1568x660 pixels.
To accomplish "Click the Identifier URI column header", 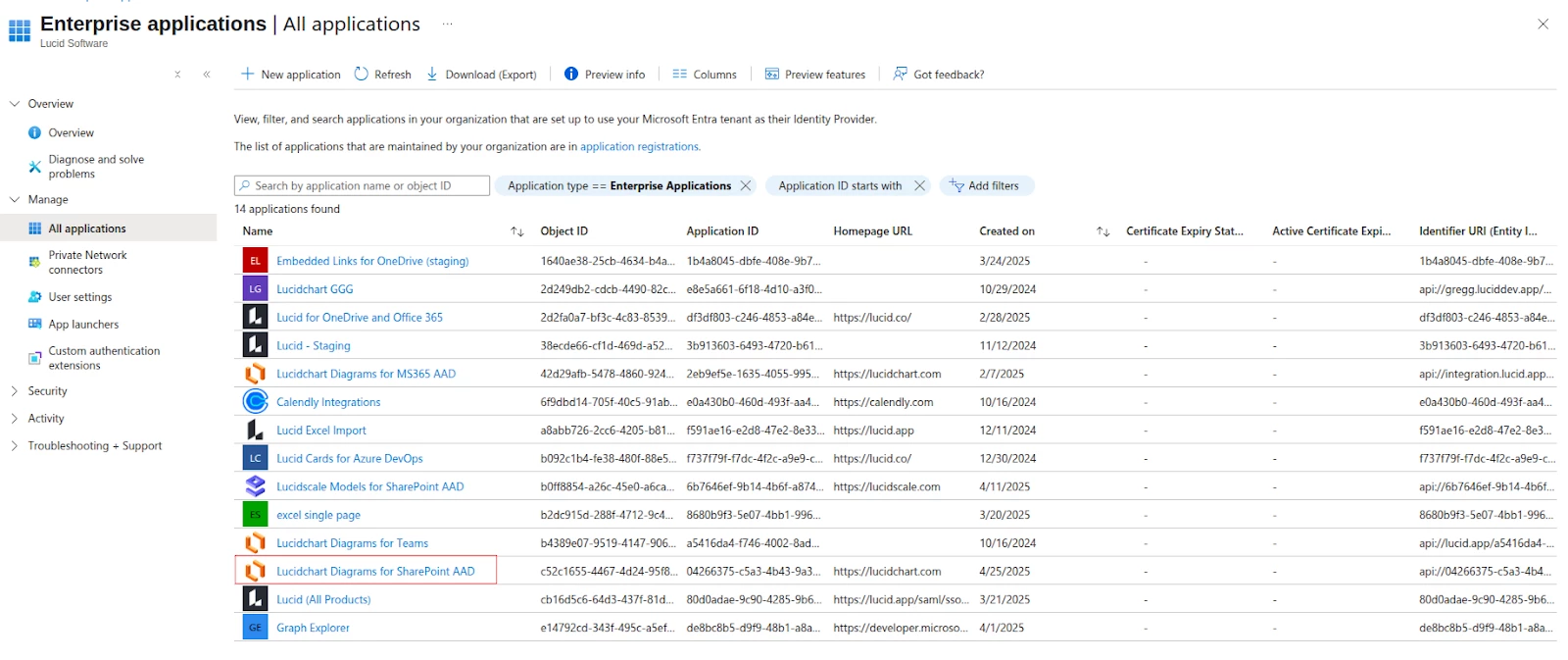I will (1478, 231).
